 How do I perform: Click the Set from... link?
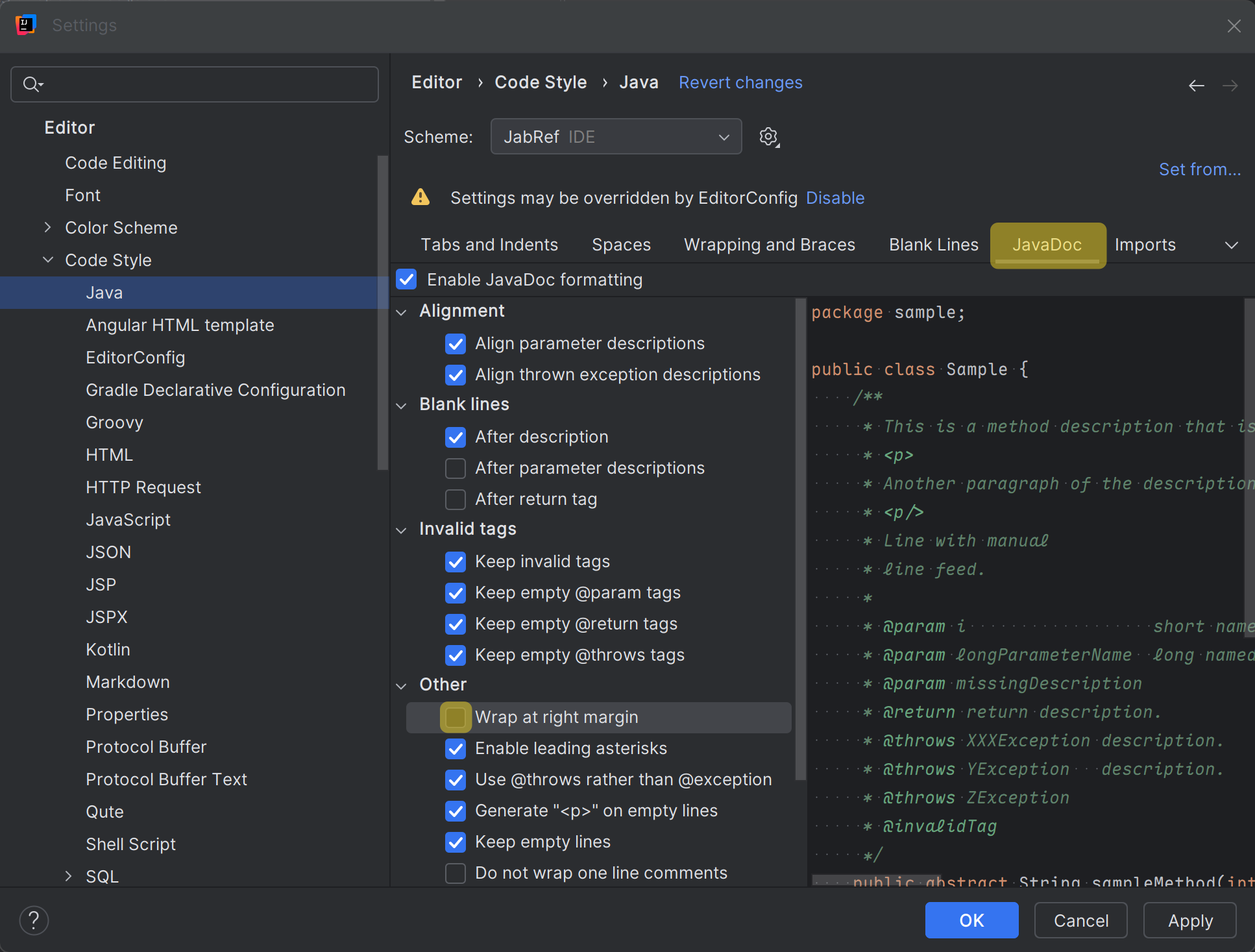pos(1200,169)
